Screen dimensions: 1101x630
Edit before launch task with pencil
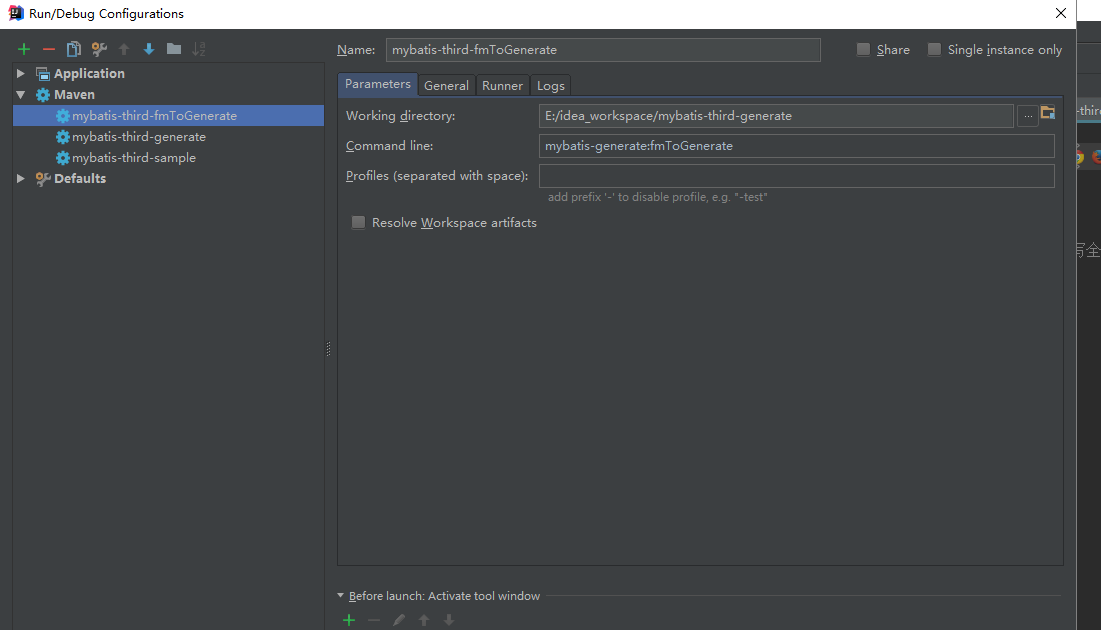(x=399, y=620)
